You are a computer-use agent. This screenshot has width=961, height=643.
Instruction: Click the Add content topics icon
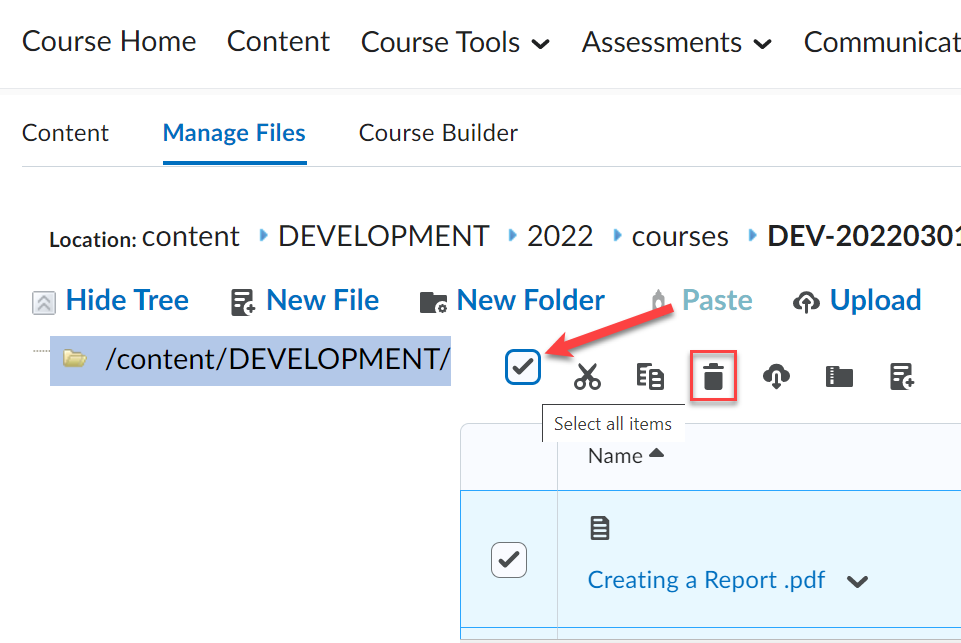point(902,376)
